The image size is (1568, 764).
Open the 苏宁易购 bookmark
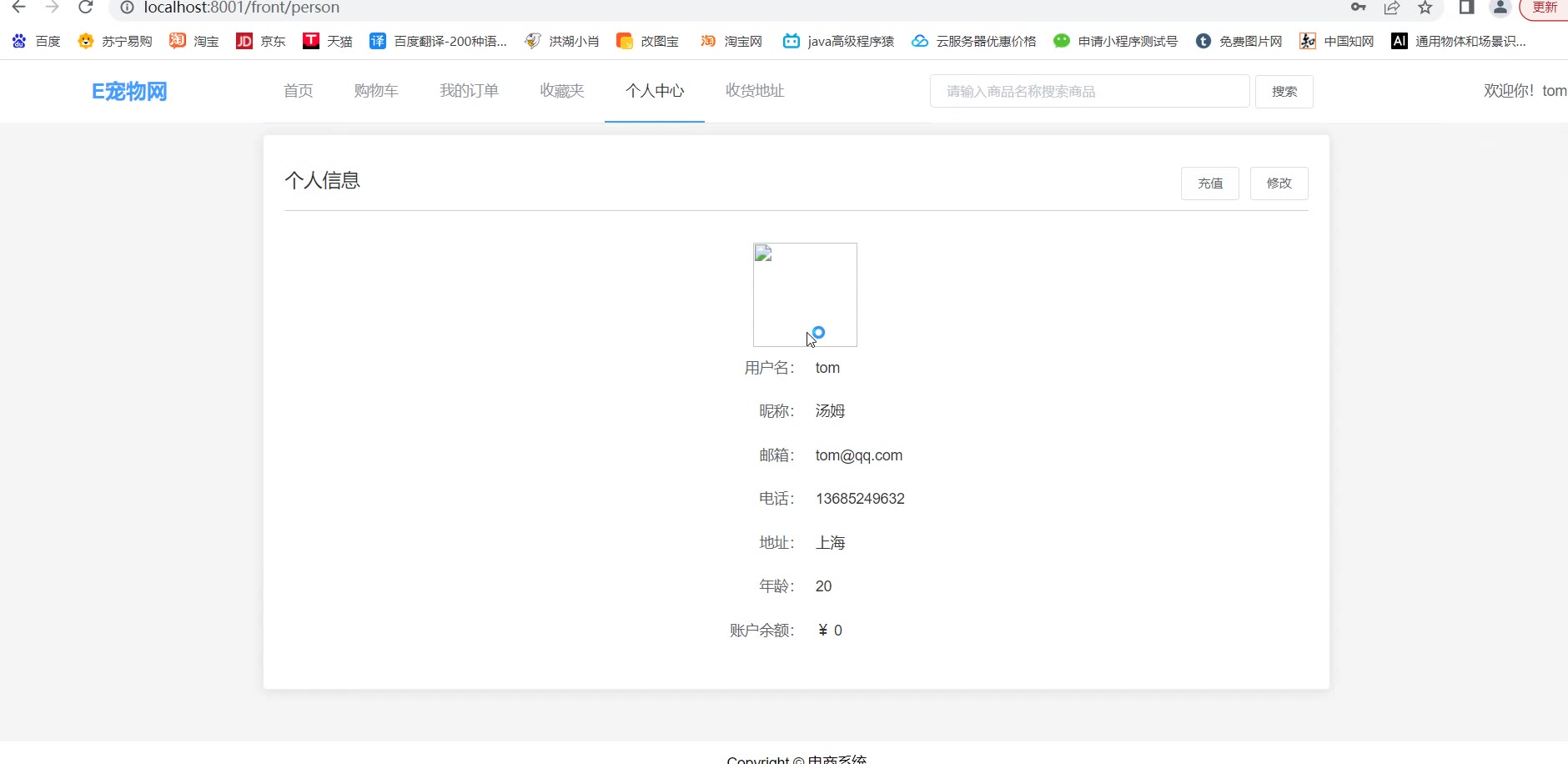(114, 41)
